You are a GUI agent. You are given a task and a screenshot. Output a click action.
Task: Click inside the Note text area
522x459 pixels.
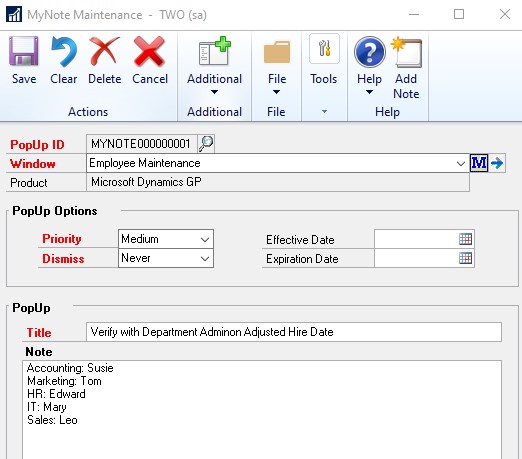click(262, 409)
